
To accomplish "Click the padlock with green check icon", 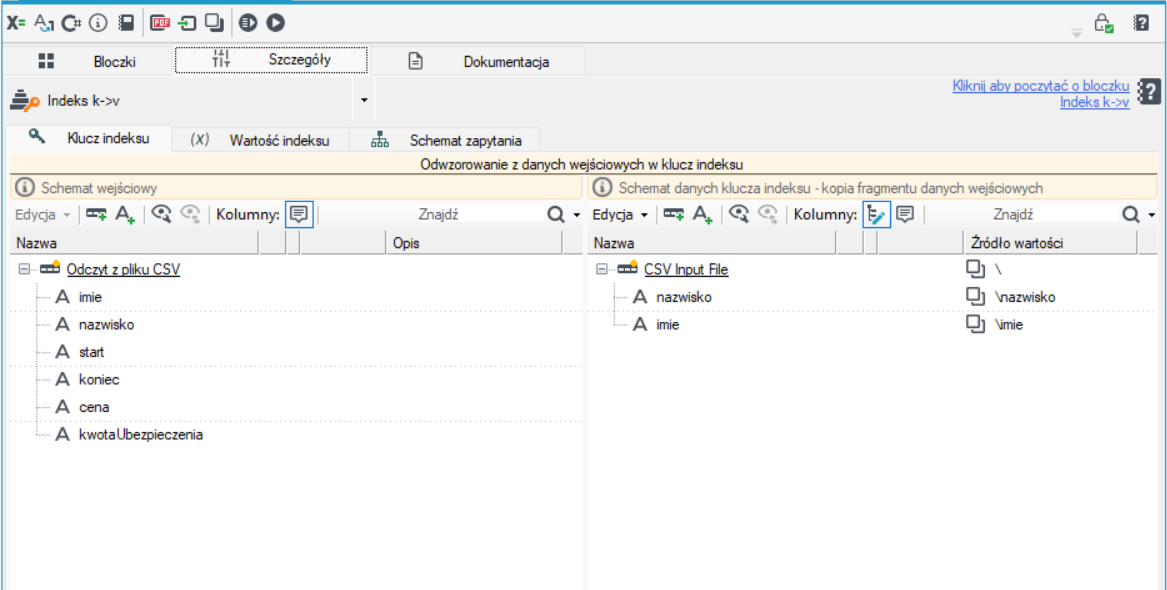I will pos(1103,23).
